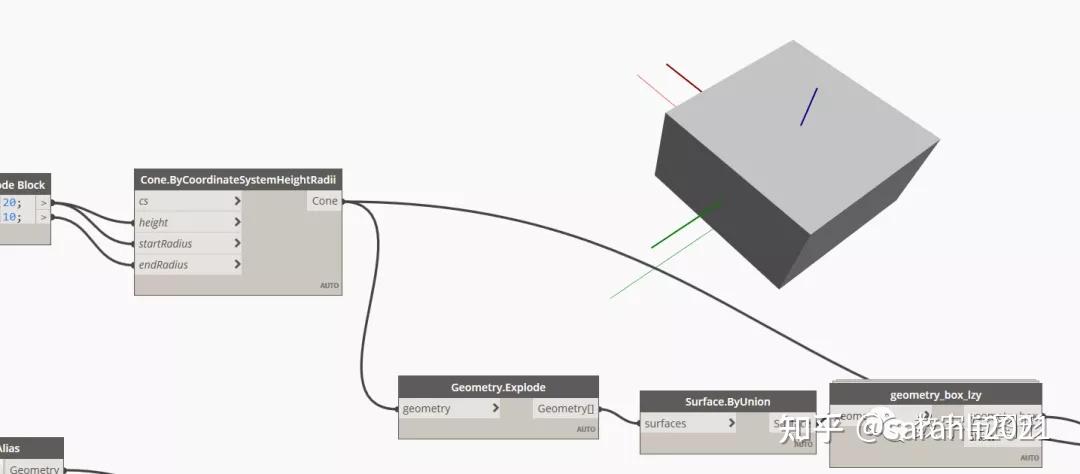The width and height of the screenshot is (1080, 474).
Task: Expand the chevron beside endRadius input
Action: pyautogui.click(x=237, y=265)
